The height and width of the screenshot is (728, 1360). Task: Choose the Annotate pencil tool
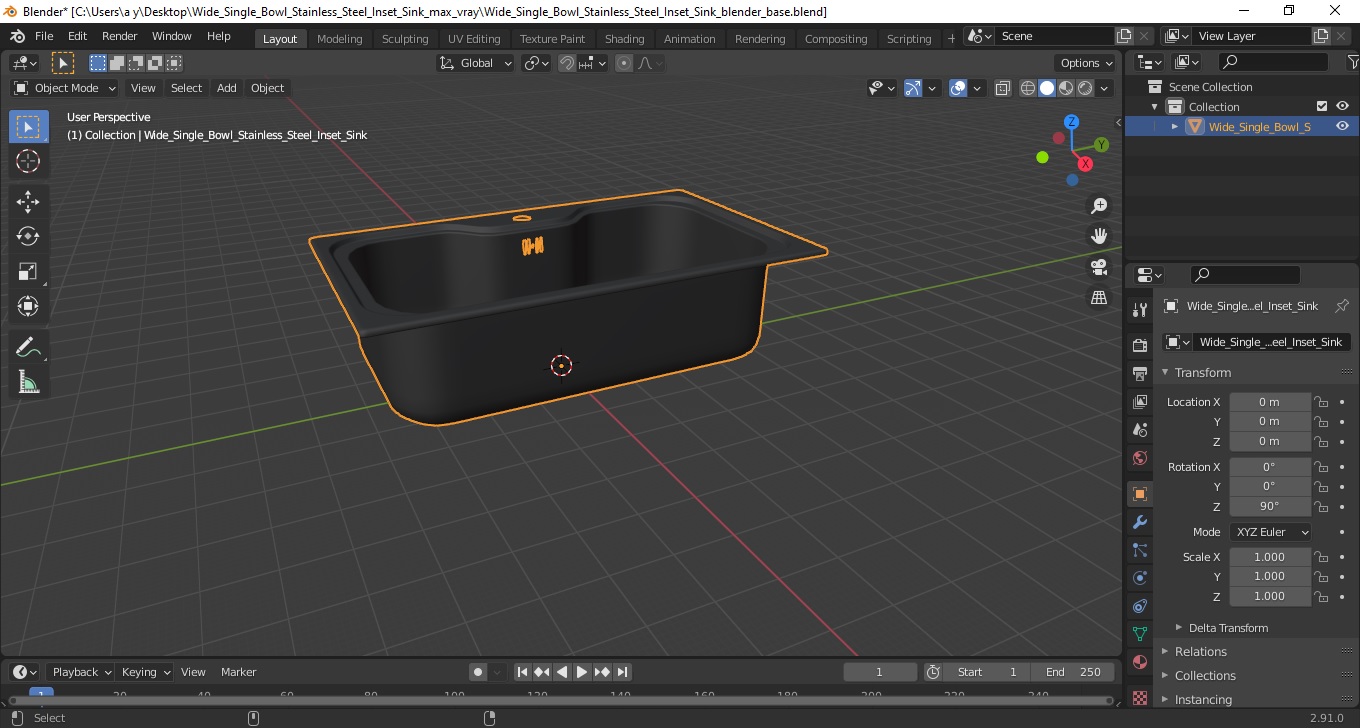pyautogui.click(x=28, y=347)
